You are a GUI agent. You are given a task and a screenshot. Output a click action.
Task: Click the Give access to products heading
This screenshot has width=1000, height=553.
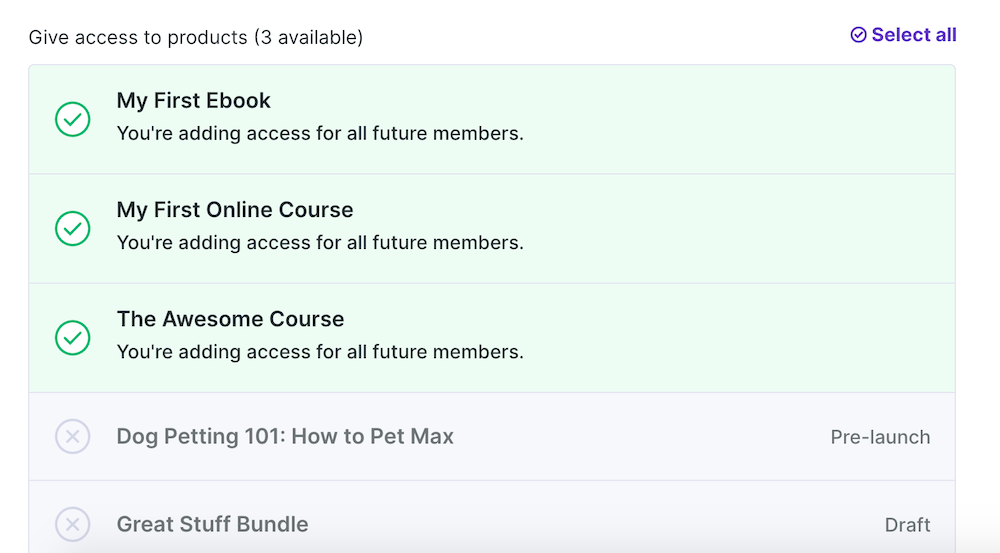click(x=138, y=38)
